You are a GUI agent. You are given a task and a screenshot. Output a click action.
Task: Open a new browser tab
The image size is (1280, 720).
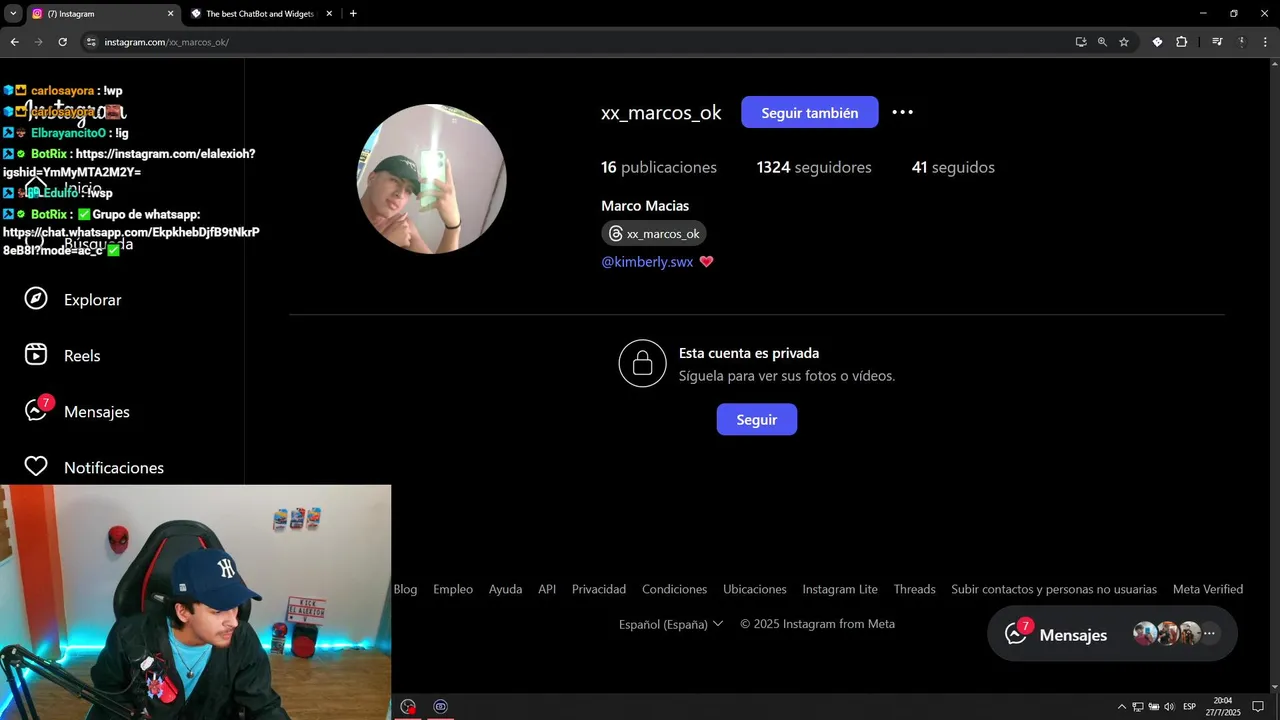[353, 14]
